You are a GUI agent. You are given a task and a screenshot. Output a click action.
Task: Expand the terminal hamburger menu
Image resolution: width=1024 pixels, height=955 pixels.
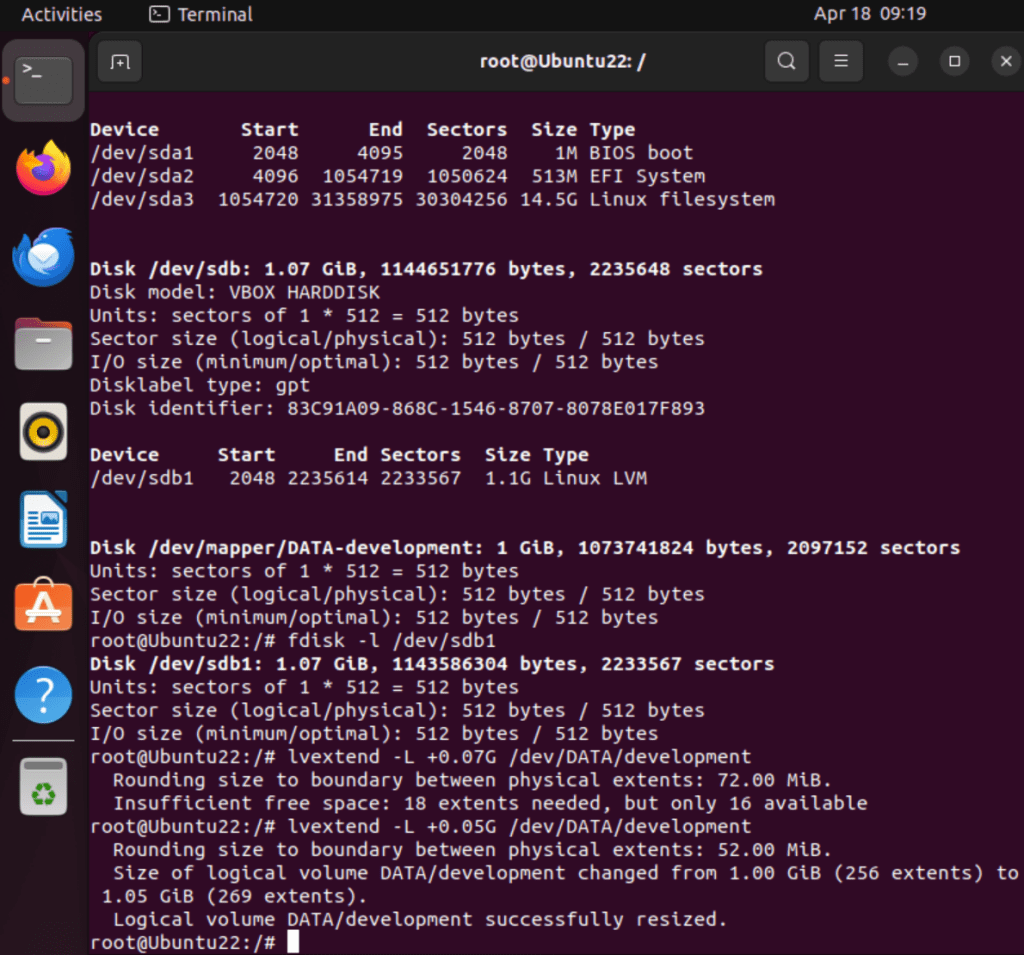point(841,62)
